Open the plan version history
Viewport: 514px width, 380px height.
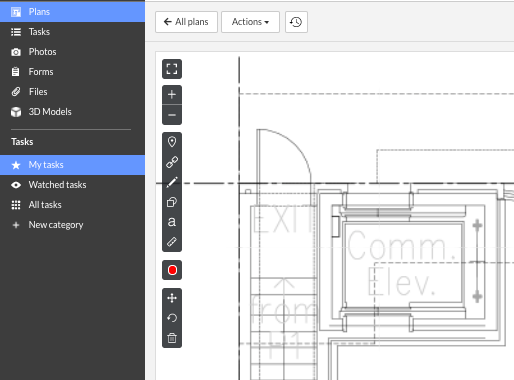pyautogui.click(x=296, y=22)
